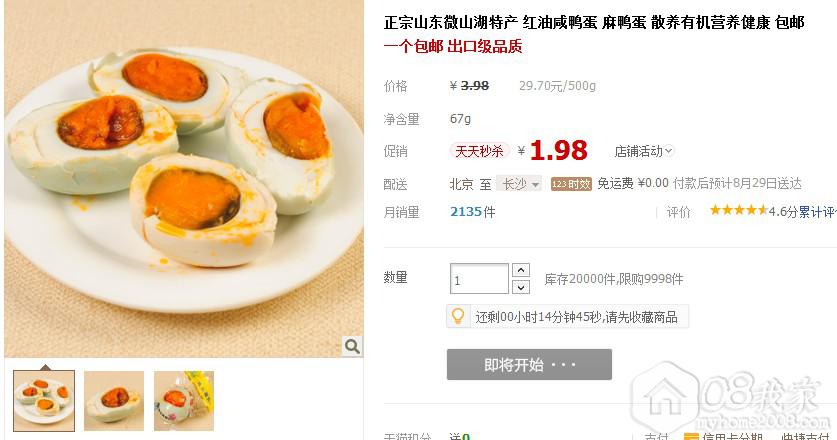The width and height of the screenshot is (837, 440).
Task: Open the 长沙 destination city dropdown
Action: [519, 184]
